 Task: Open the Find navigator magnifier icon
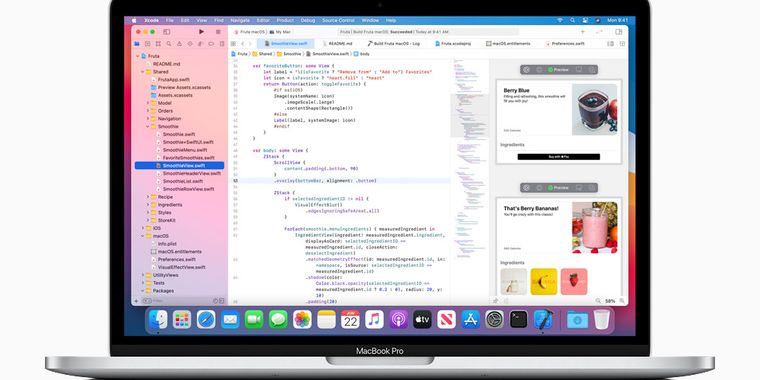(x=169, y=44)
